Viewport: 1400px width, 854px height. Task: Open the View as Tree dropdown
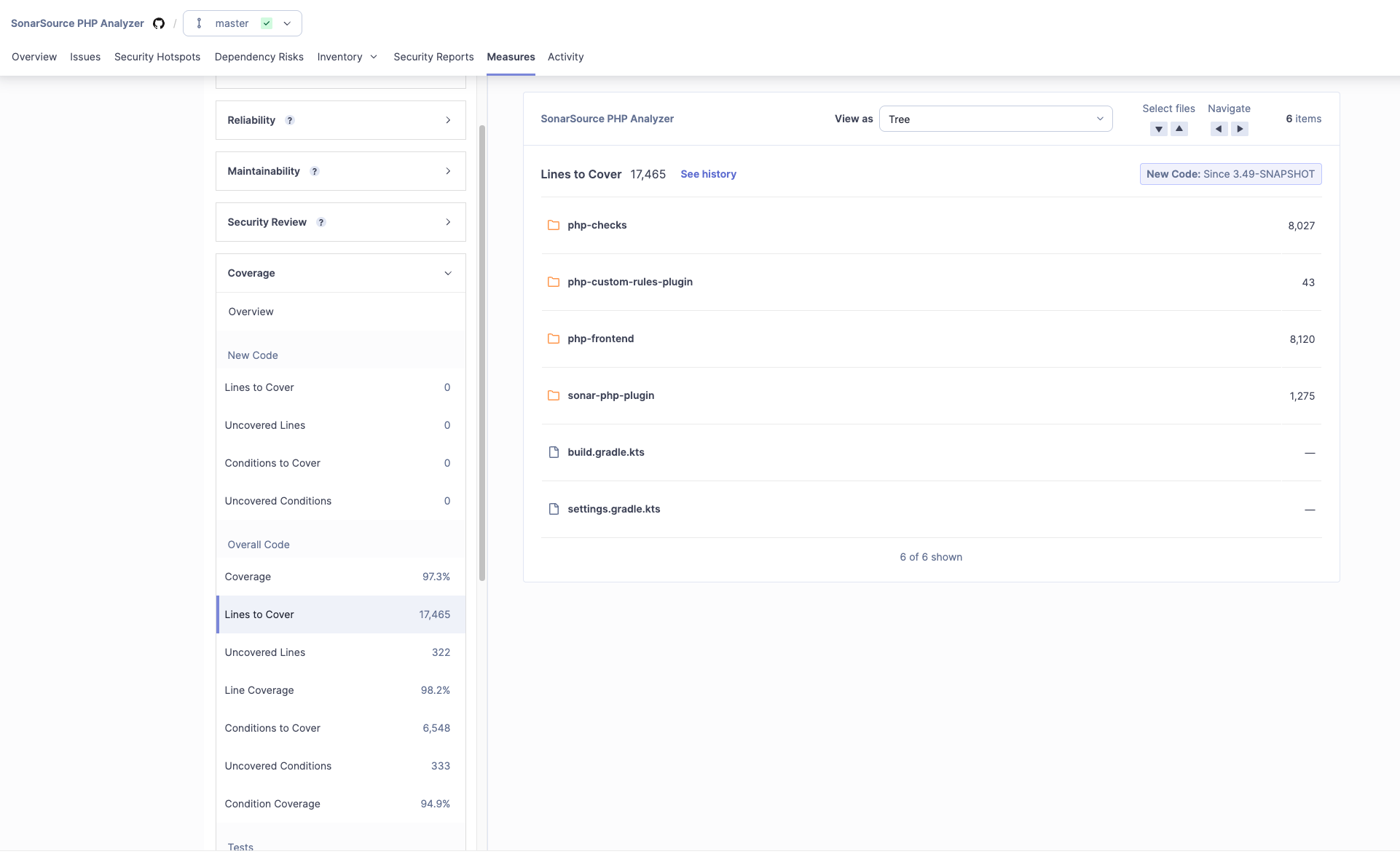(x=995, y=119)
